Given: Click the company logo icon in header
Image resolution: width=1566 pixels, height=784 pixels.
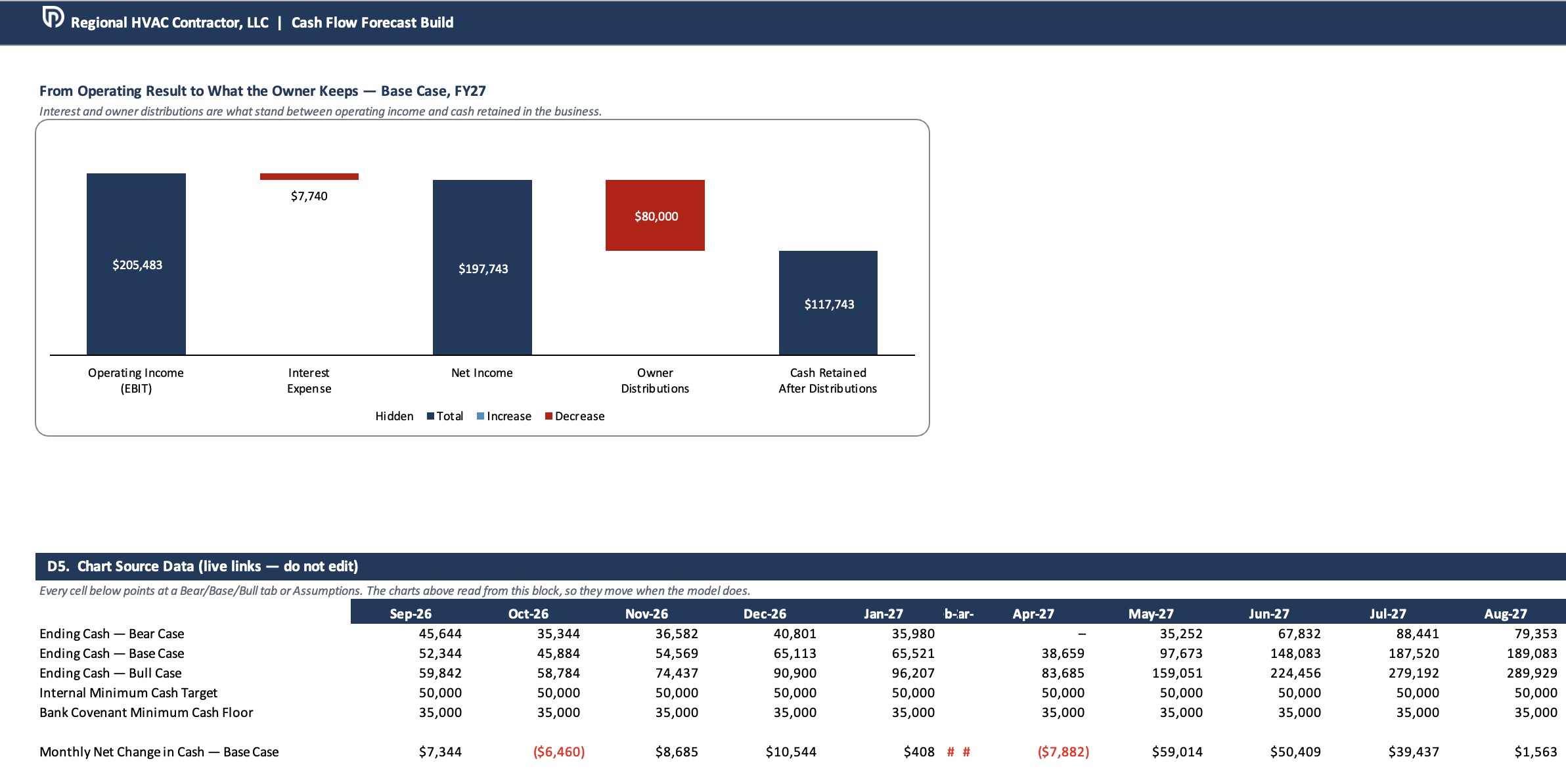Looking at the screenshot, I should point(53,17).
